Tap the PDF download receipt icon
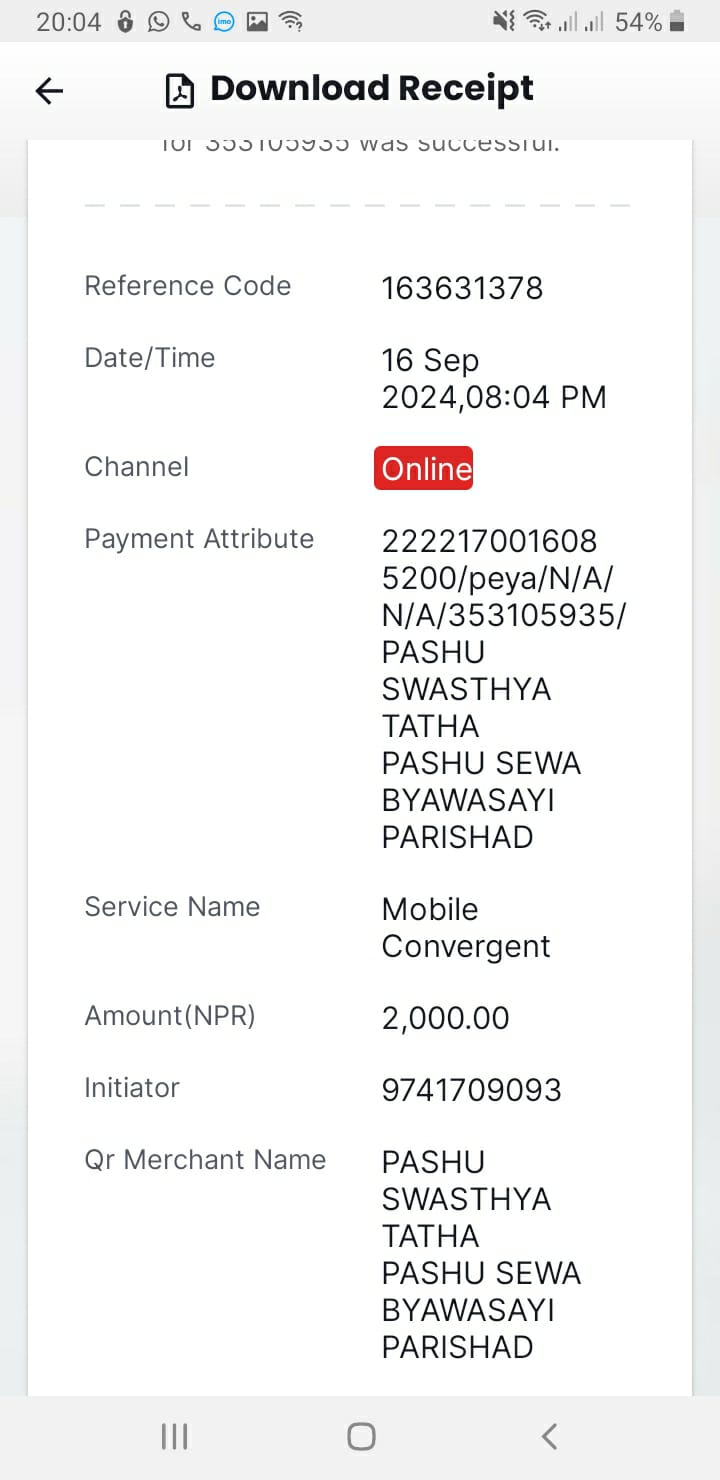This screenshot has height=1480, width=720. point(180,91)
